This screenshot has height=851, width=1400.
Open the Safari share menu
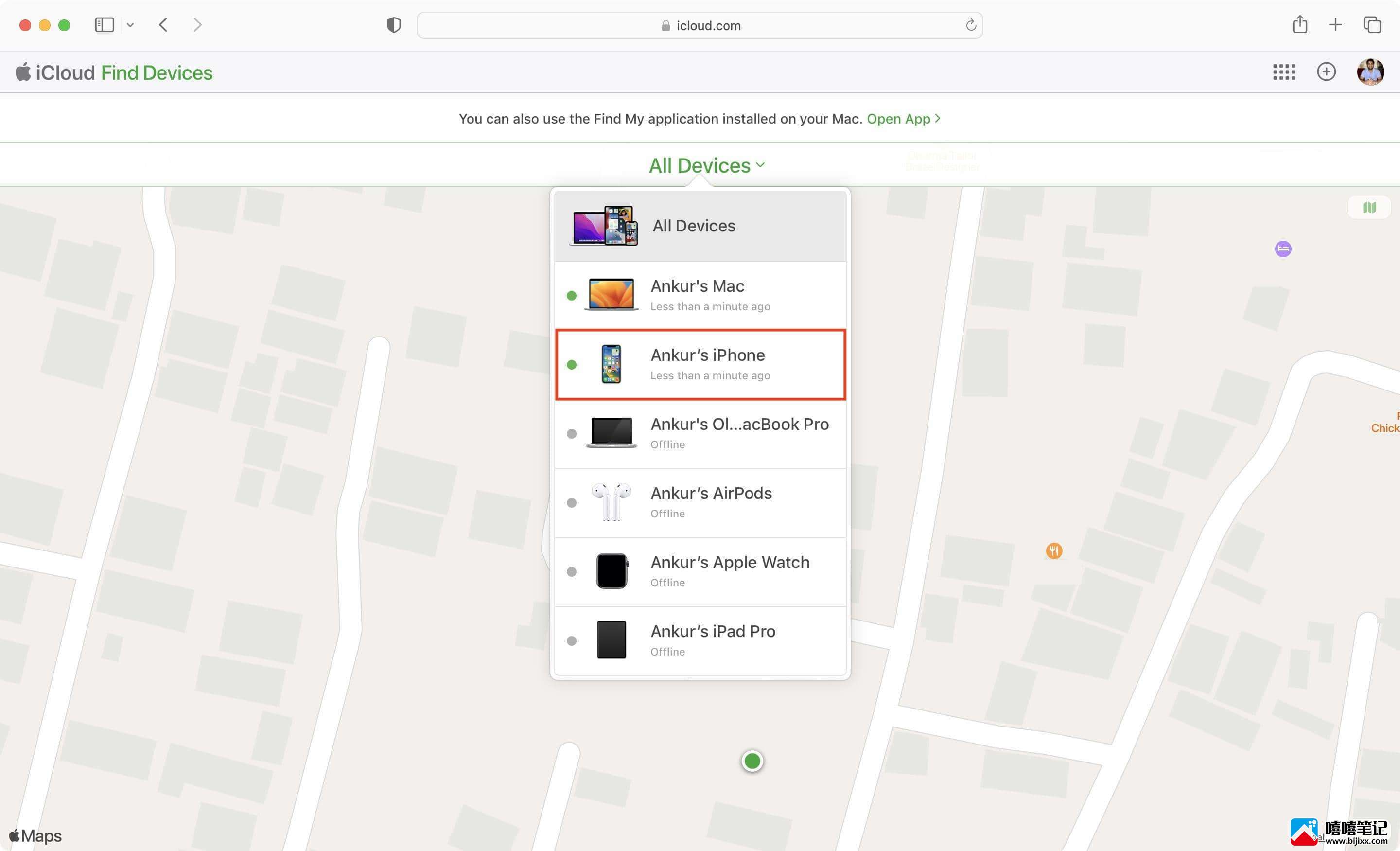[1299, 24]
